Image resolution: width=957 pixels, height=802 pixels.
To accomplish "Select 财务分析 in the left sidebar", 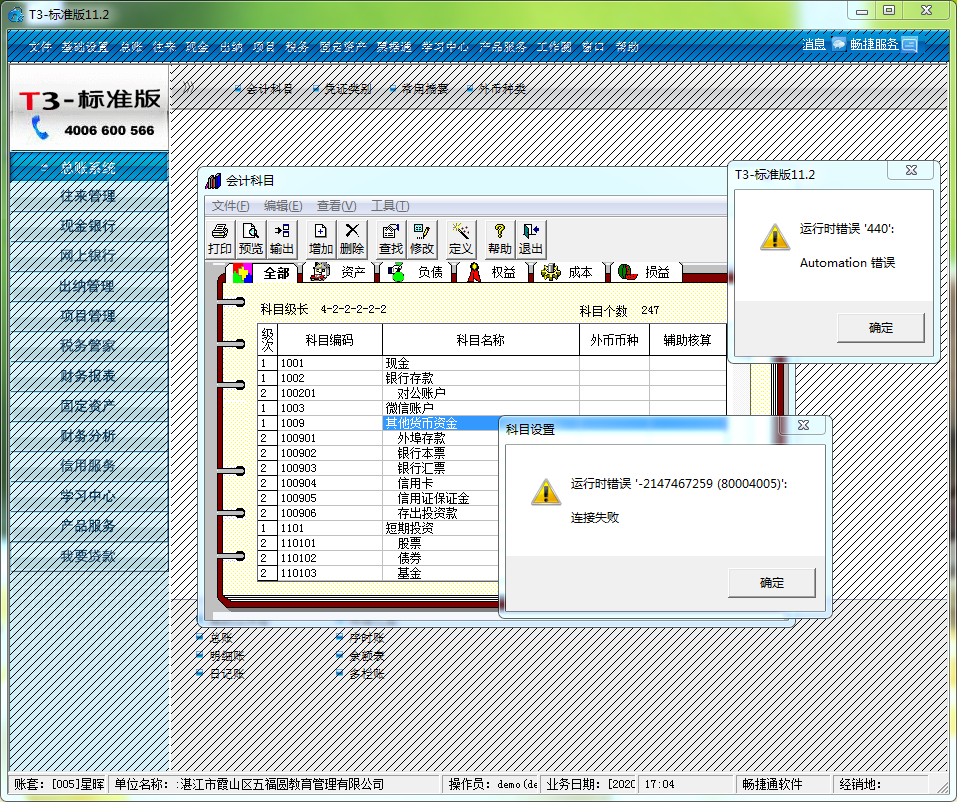I will [x=89, y=436].
